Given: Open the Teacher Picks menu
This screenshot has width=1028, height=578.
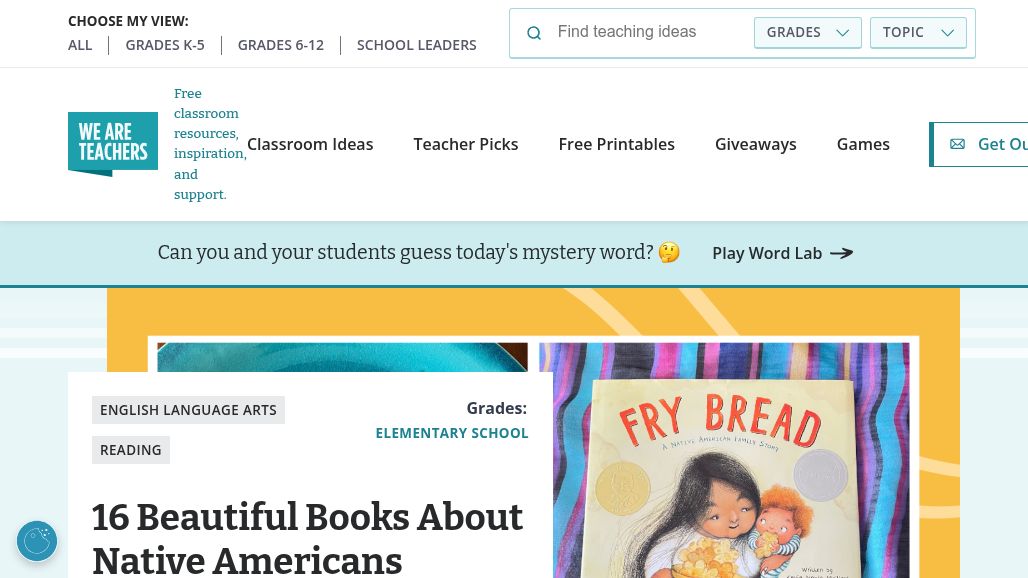Looking at the screenshot, I should (x=466, y=144).
